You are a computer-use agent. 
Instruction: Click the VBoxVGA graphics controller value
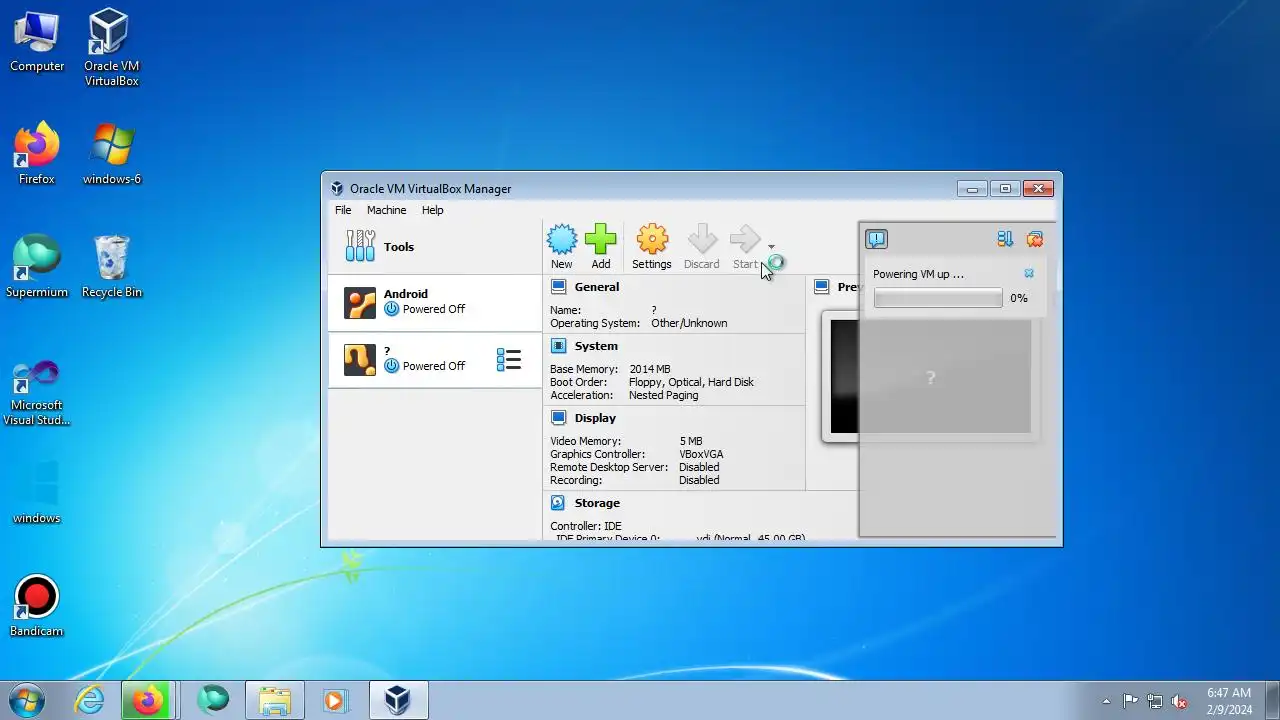[701, 454]
